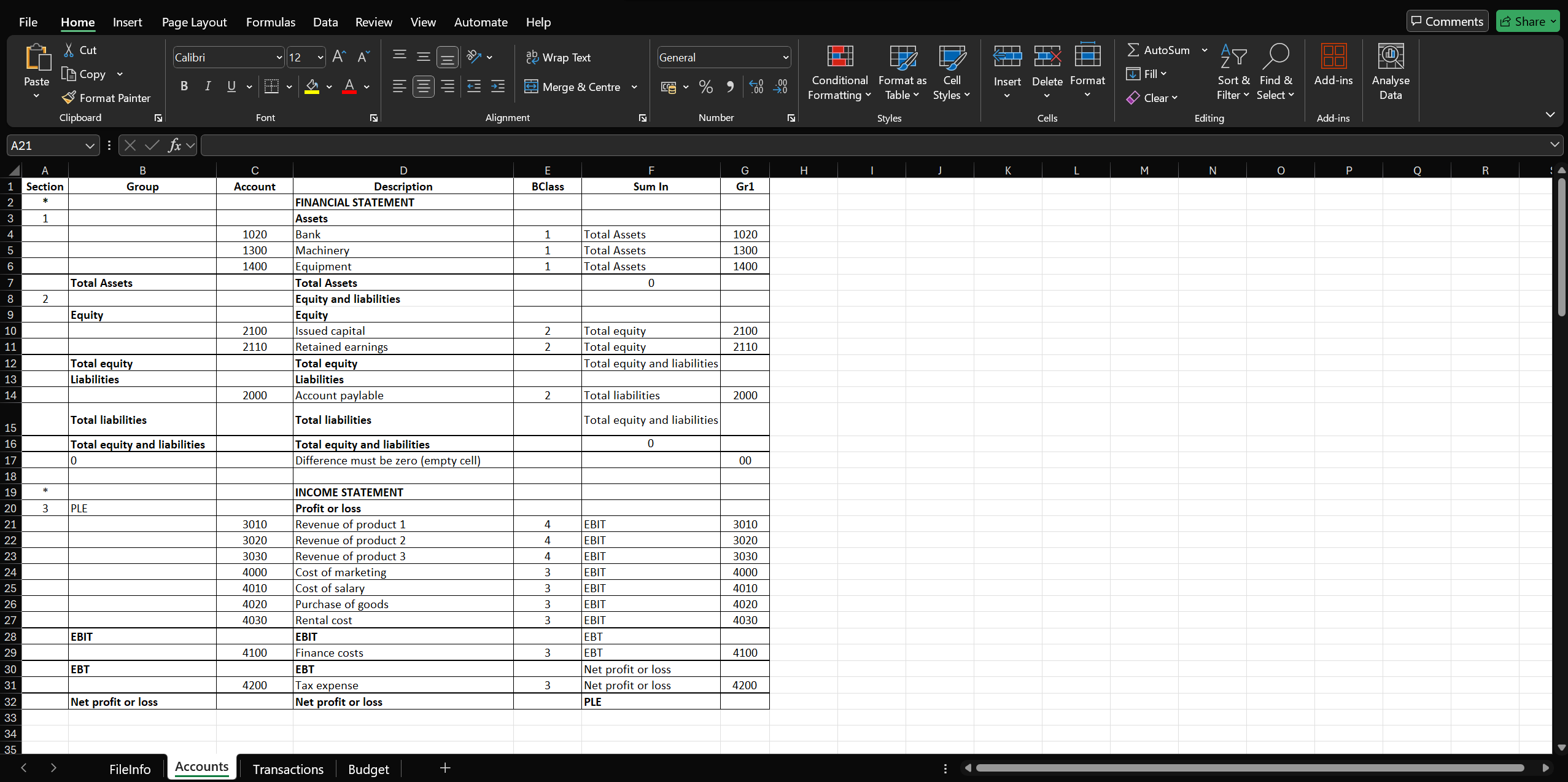Click the Conditional Formatting icon

point(839,57)
